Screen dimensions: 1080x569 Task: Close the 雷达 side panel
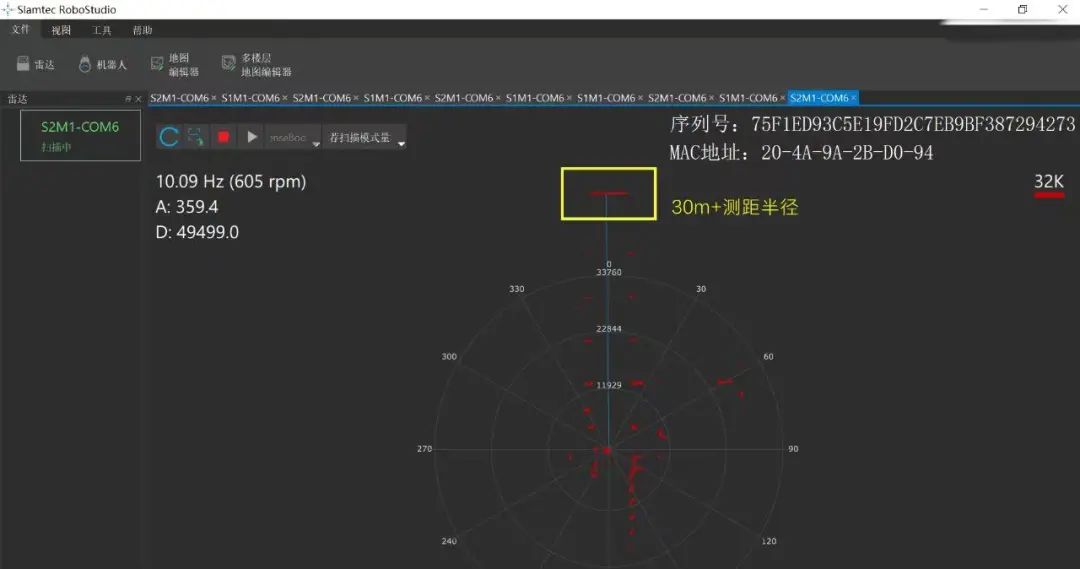click(x=138, y=99)
